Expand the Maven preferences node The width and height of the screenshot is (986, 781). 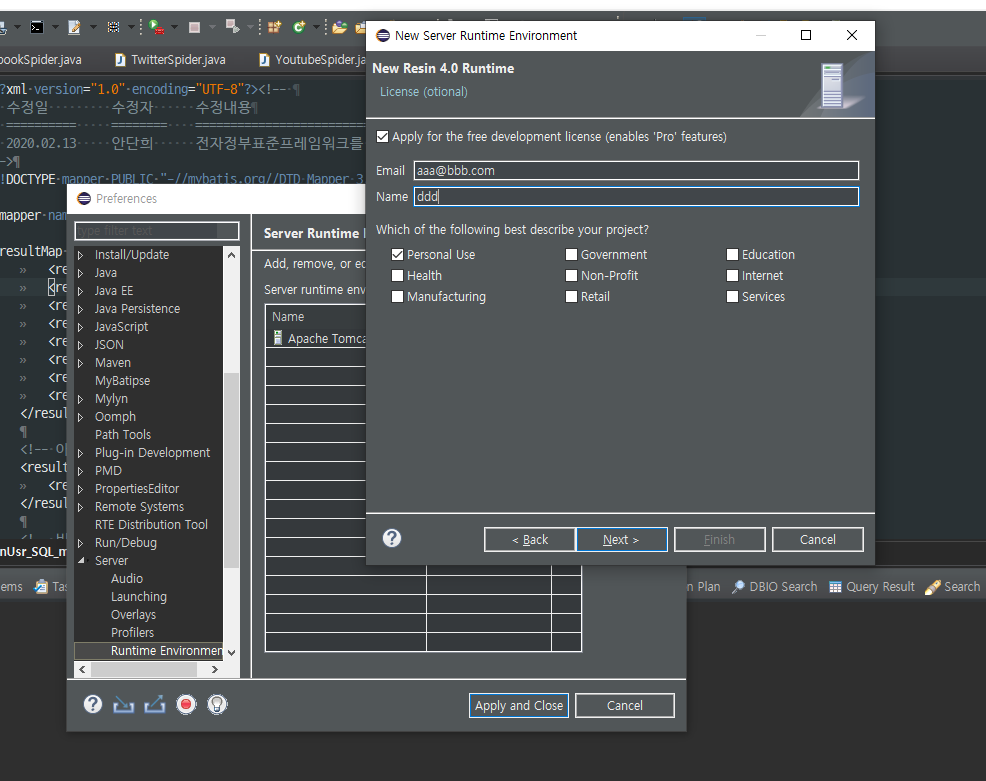[81, 363]
